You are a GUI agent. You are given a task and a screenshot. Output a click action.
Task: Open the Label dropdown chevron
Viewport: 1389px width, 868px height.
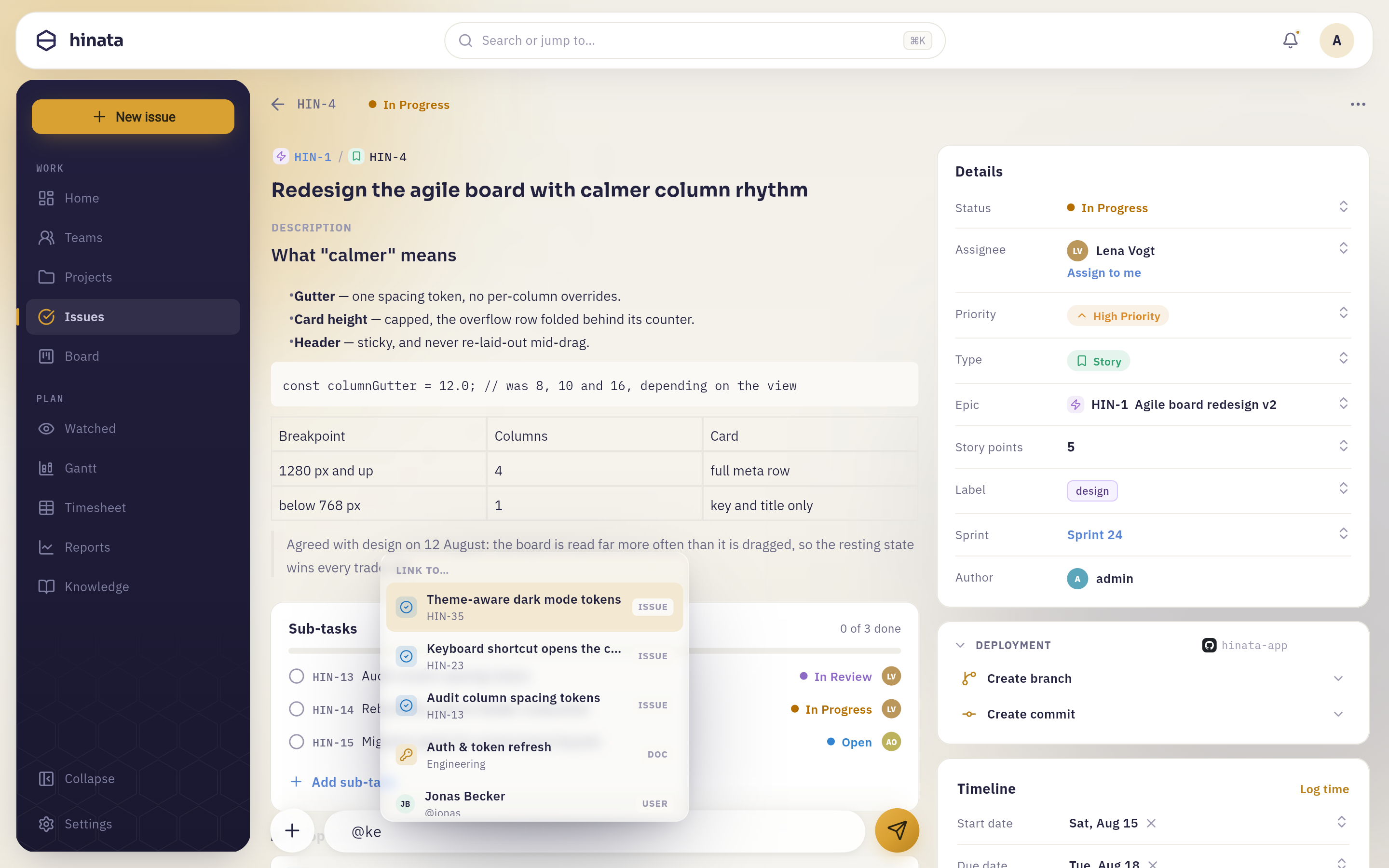pyautogui.click(x=1343, y=488)
